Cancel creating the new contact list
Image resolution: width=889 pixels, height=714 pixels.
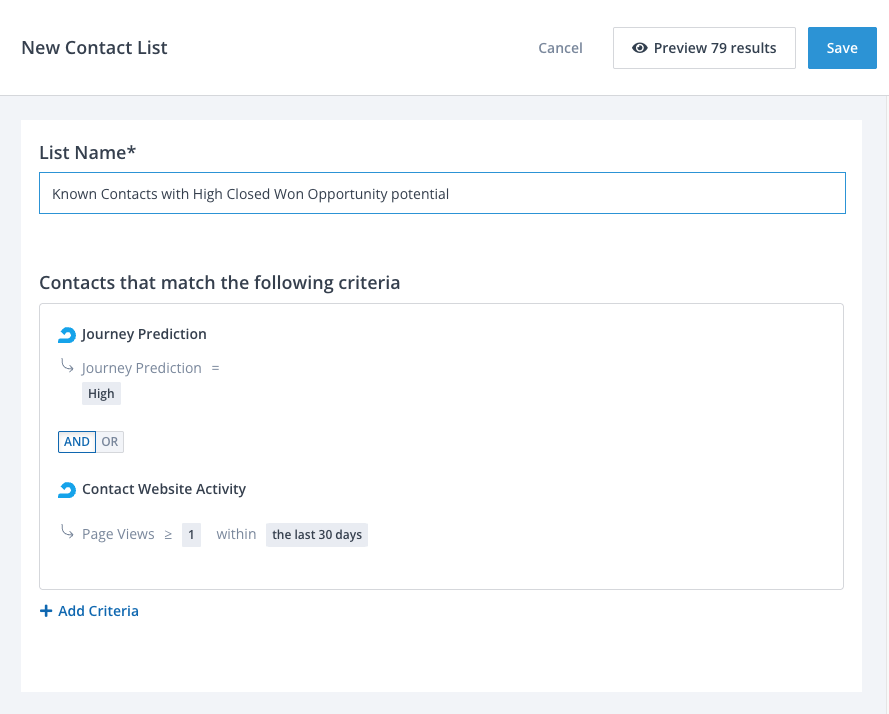click(x=560, y=48)
